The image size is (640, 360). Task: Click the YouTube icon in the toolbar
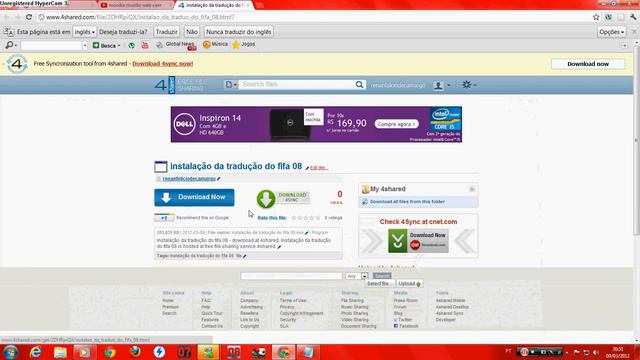(x=145, y=45)
